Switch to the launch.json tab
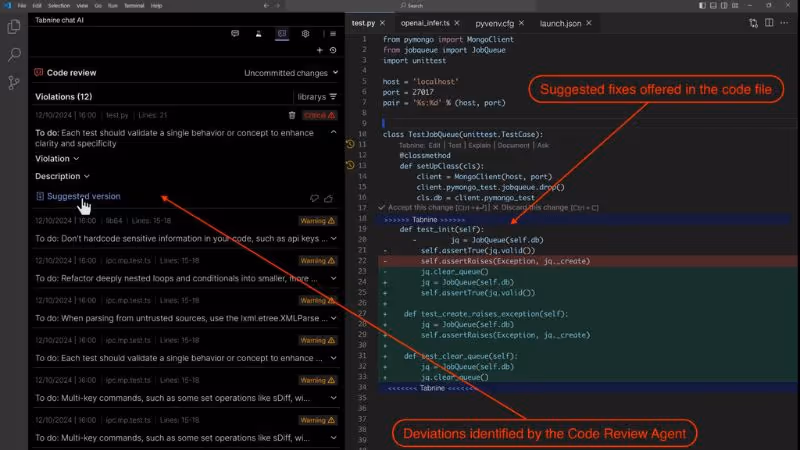The width and height of the screenshot is (800, 450). 560,23
